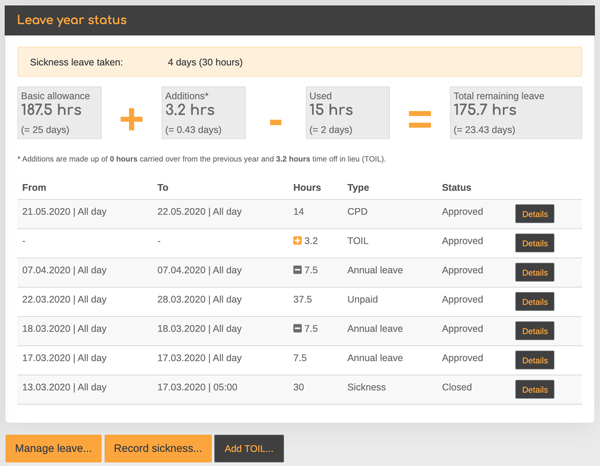View Details of 07.04.2020 annual leave
The height and width of the screenshot is (466, 600).
(x=534, y=272)
